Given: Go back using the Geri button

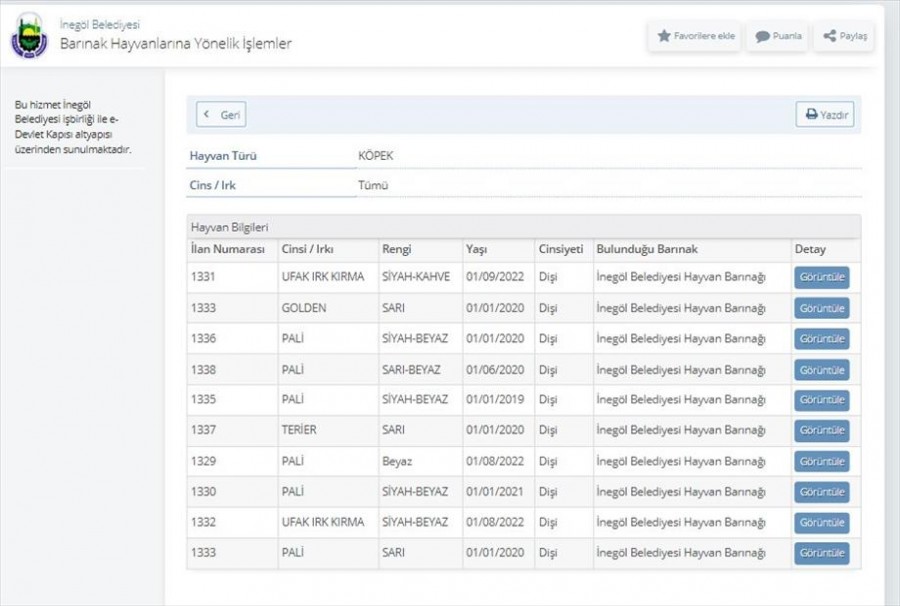Looking at the screenshot, I should [x=221, y=115].
